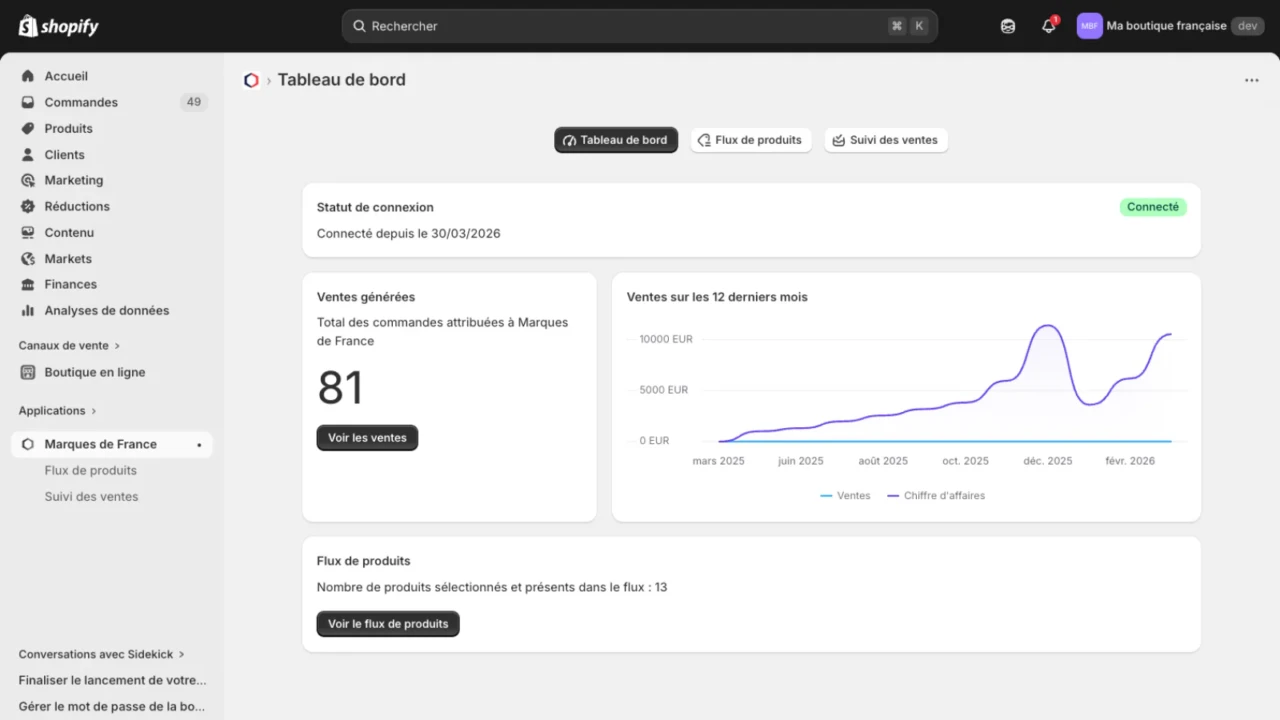Click the Connecté status badge
Screen dimensions: 1280x720
point(1153,207)
